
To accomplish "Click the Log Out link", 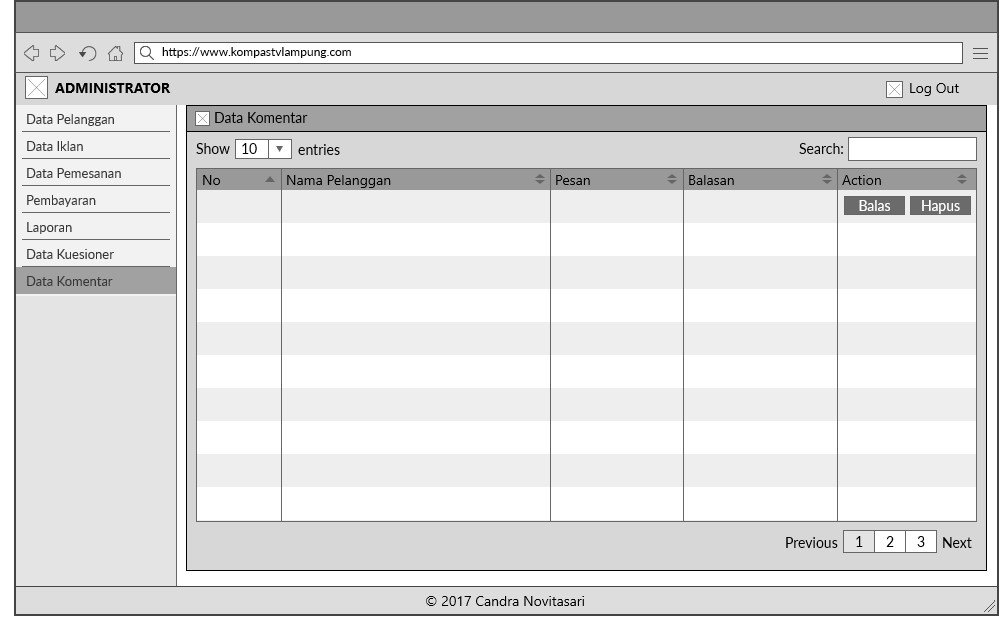I will (933, 89).
